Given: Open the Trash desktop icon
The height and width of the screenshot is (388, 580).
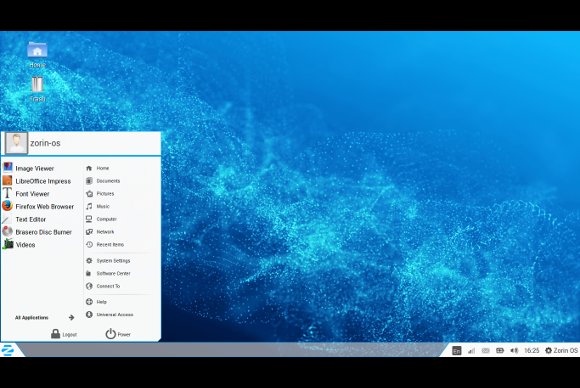Looking at the screenshot, I should tap(37, 89).
